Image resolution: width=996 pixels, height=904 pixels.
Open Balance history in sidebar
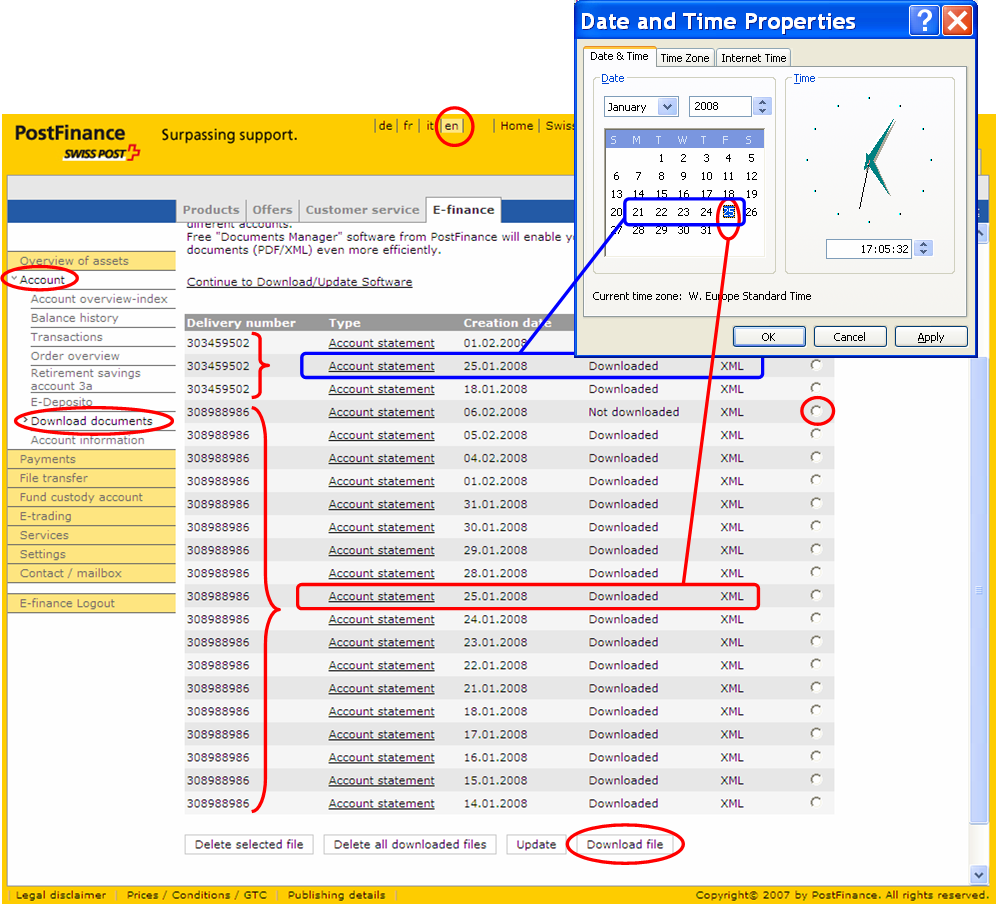click(74, 318)
